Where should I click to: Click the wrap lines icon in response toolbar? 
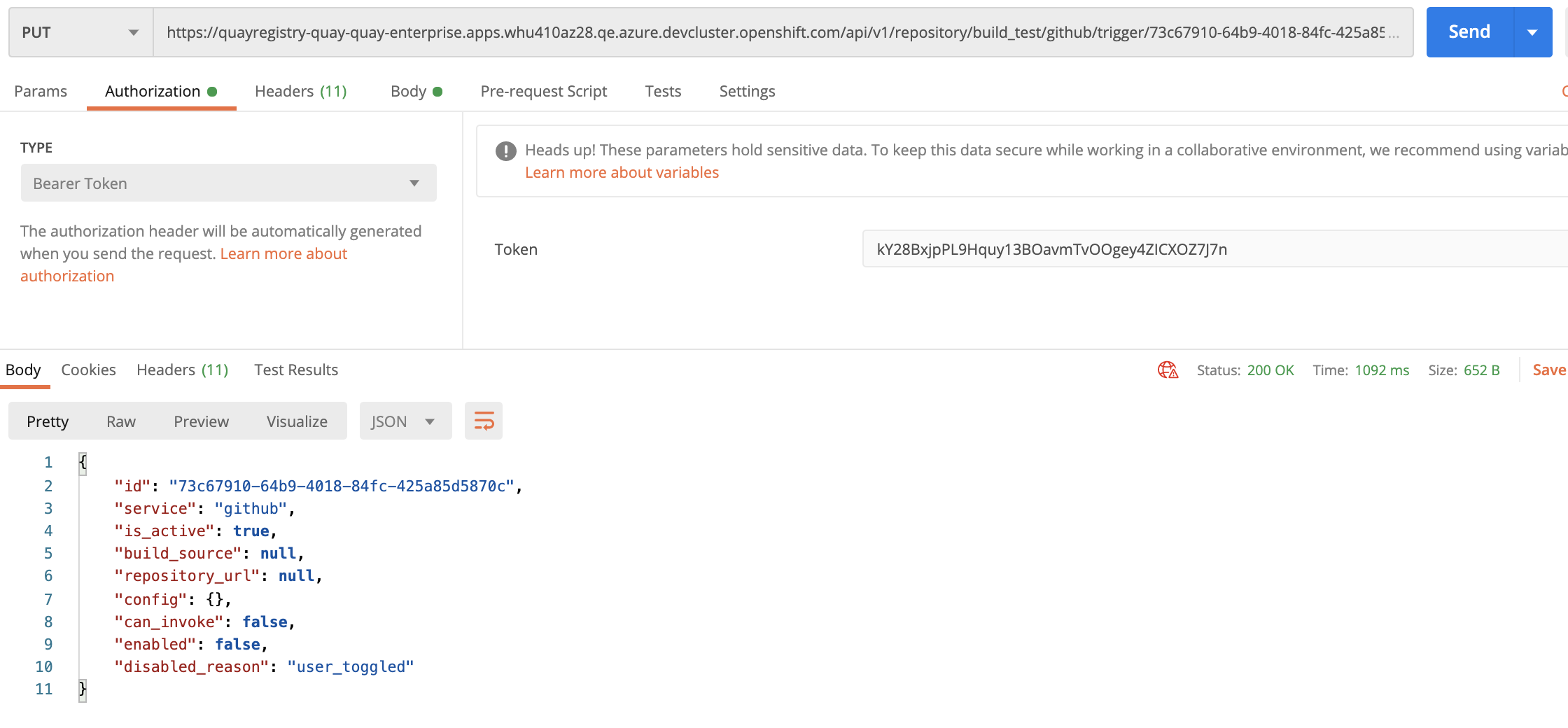pyautogui.click(x=484, y=421)
